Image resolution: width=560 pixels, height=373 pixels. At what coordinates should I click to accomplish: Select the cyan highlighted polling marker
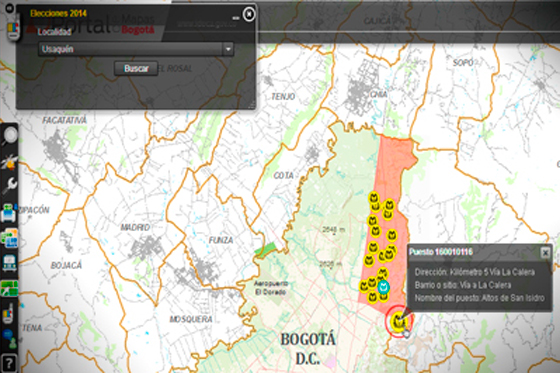pos(384,287)
